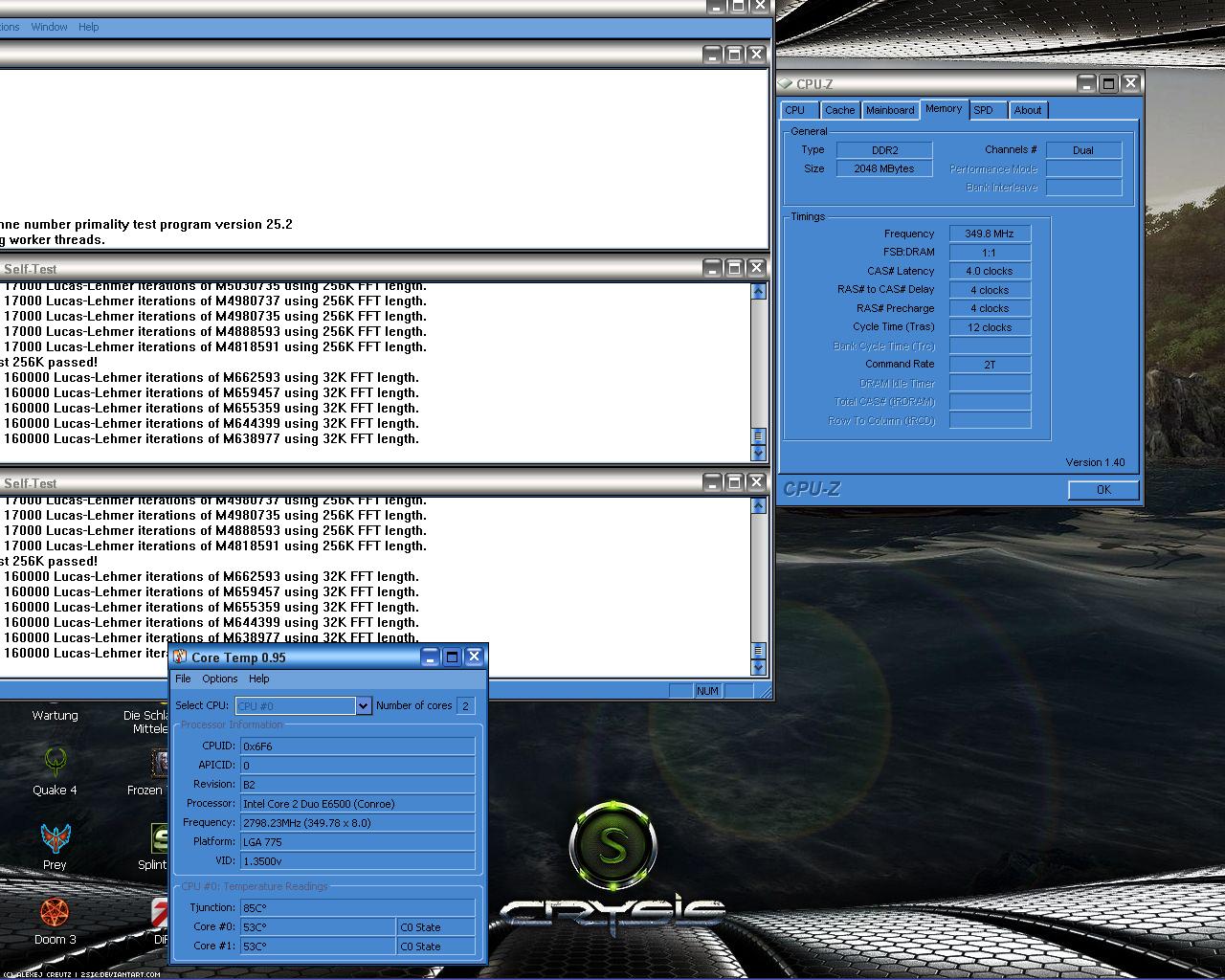Click the Cycle Time 12 clocks value
The width and height of the screenshot is (1225, 980).
tap(990, 327)
